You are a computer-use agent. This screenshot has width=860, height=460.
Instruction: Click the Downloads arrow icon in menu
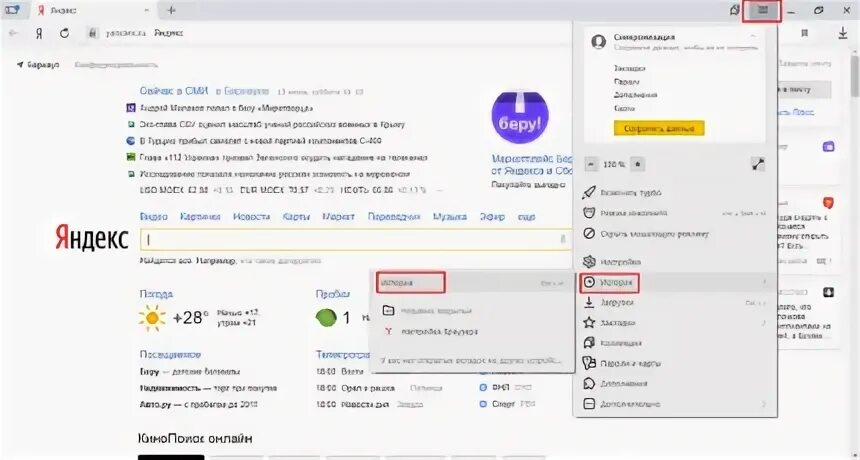[589, 302]
